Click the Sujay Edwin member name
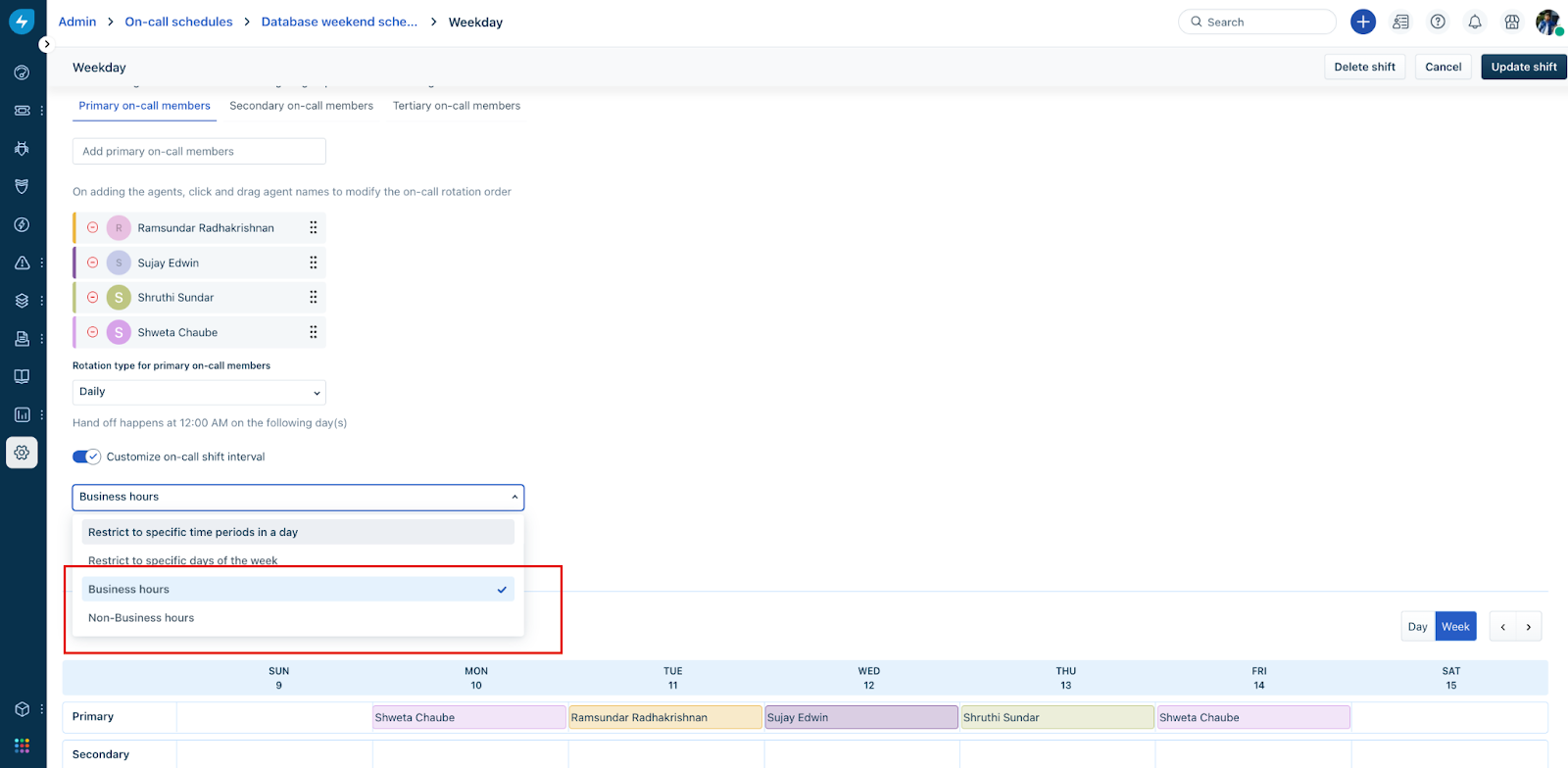This screenshot has width=1568, height=768. pos(169,263)
